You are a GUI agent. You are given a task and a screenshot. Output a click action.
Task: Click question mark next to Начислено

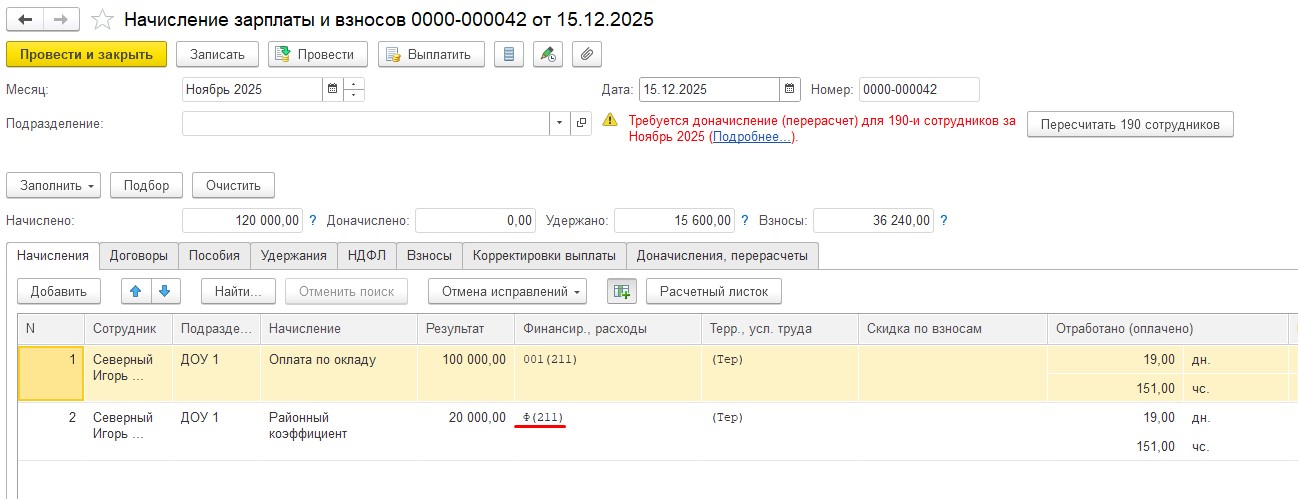point(312,220)
